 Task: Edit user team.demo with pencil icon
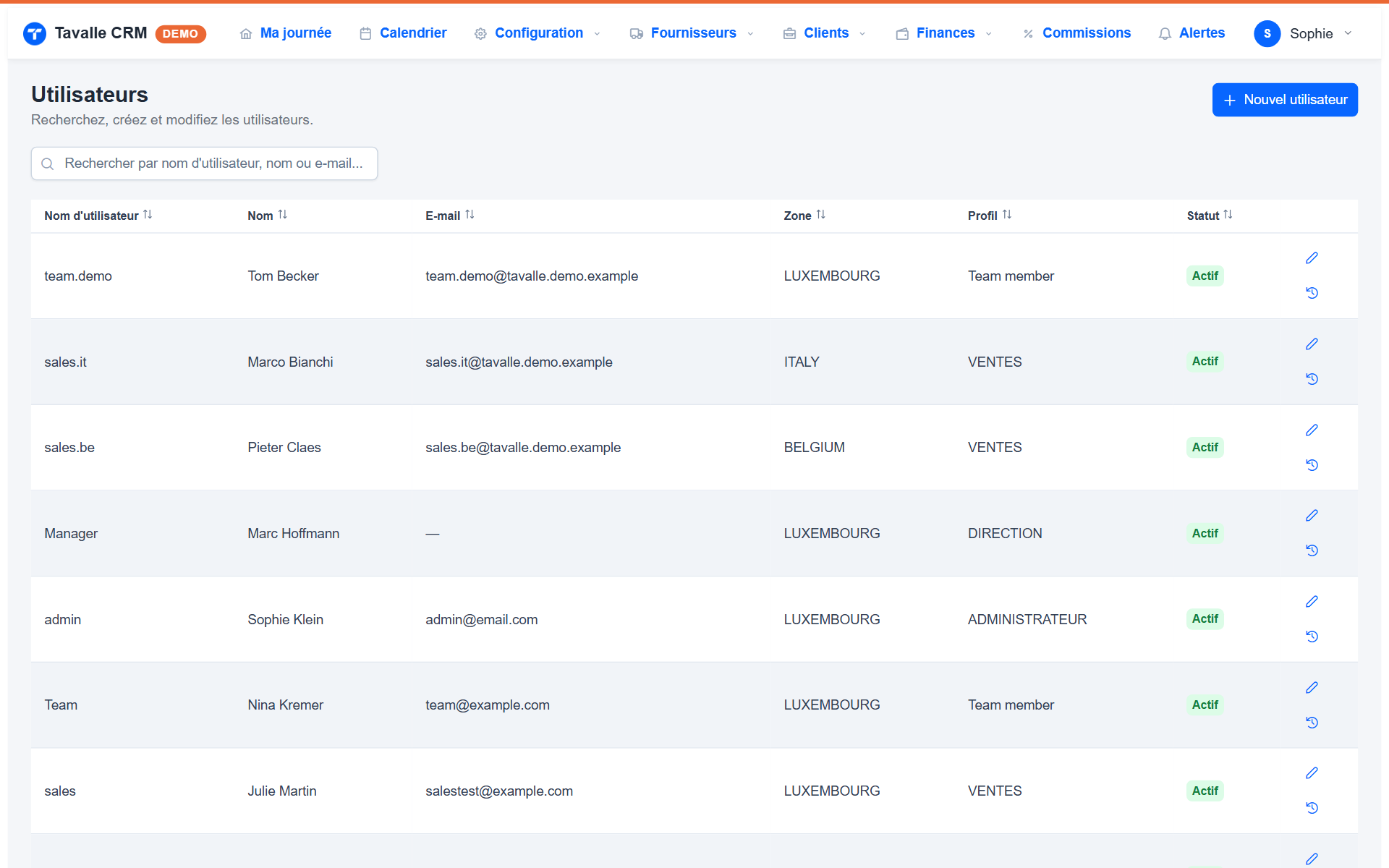tap(1312, 258)
